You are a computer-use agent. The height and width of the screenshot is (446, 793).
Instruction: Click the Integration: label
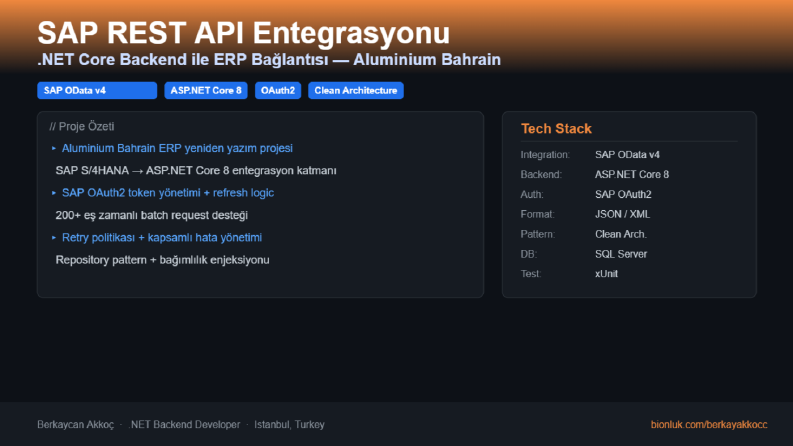click(545, 155)
